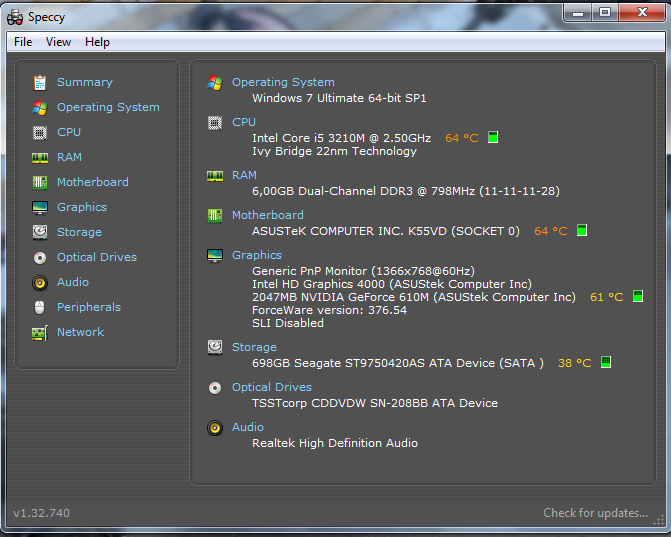Go to Operating System section in sidebar
Screen dimensions: 671x537
pyautogui.click(x=108, y=107)
